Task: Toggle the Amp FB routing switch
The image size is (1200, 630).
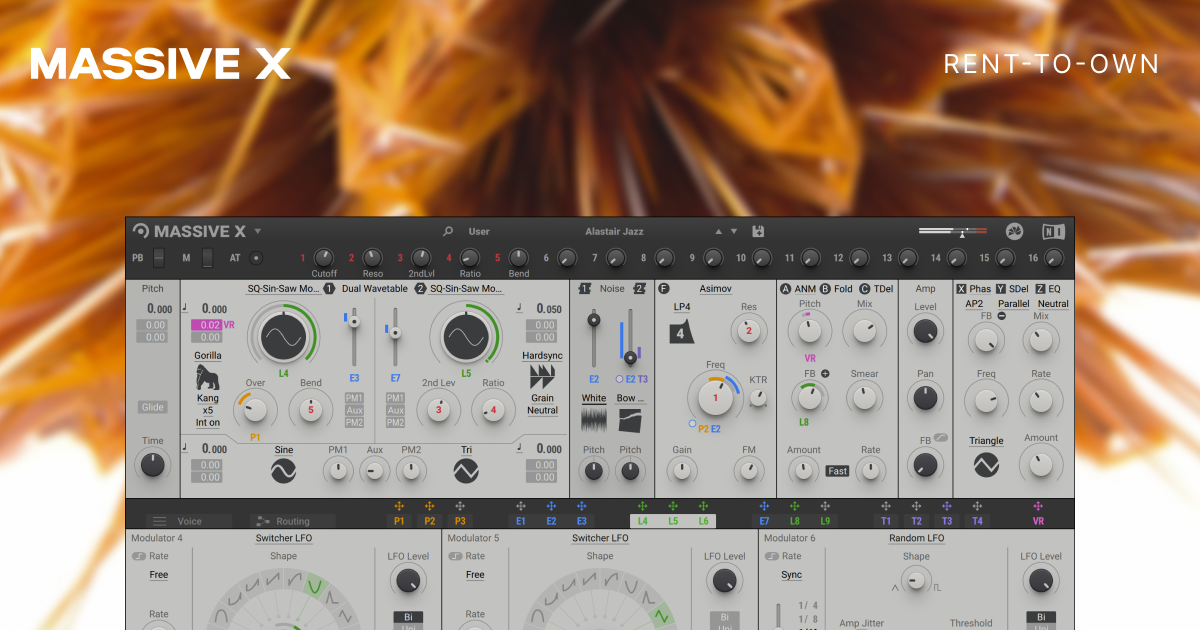Action: tap(942, 439)
